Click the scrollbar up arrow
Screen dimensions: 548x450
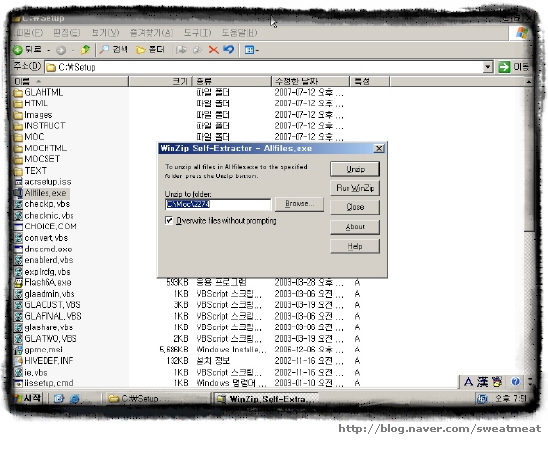coord(529,81)
